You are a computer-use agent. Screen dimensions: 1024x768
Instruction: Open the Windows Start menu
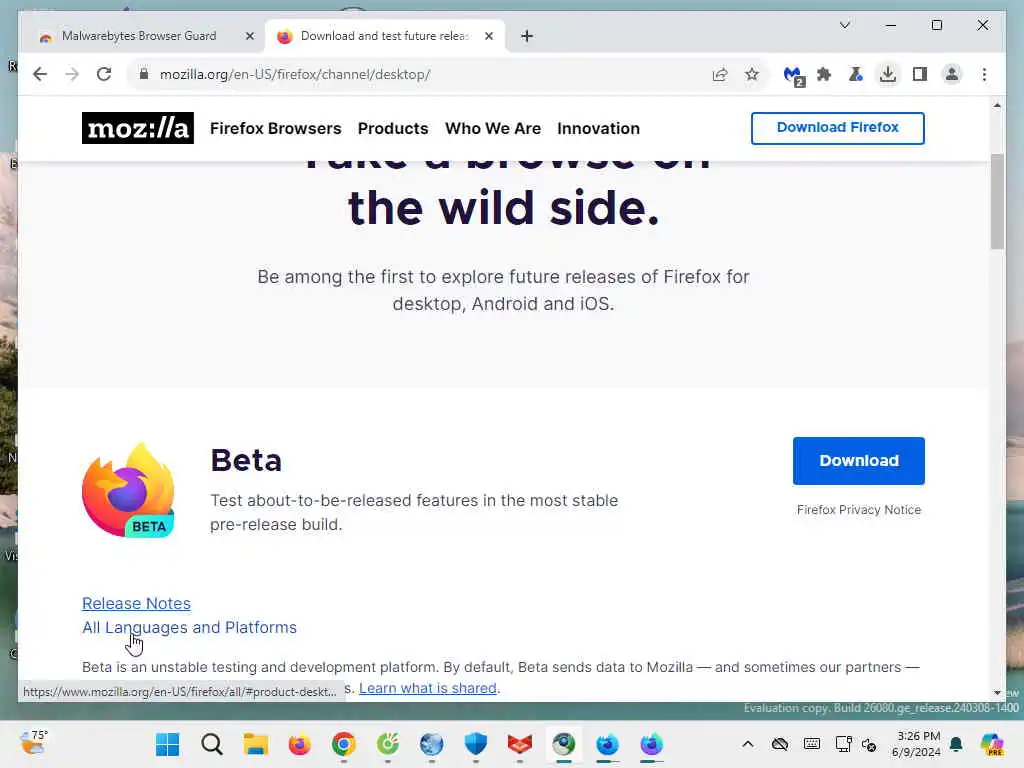click(x=168, y=744)
